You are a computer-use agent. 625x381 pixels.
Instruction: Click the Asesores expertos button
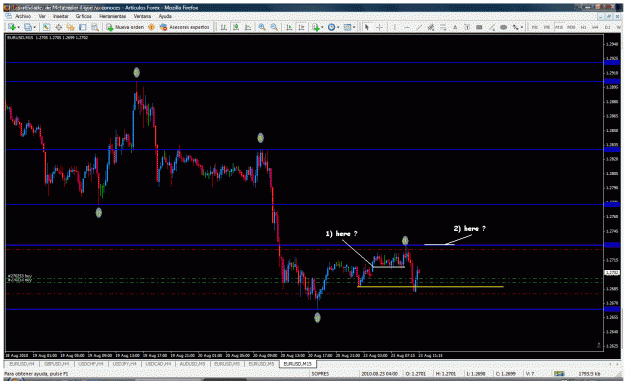click(x=185, y=27)
